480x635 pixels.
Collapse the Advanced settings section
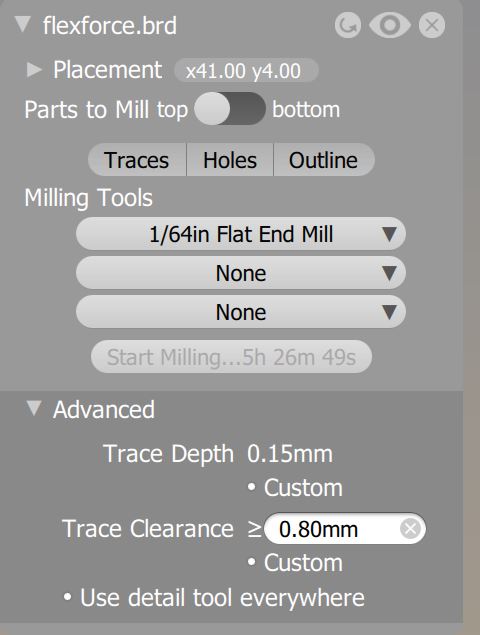click(x=34, y=409)
